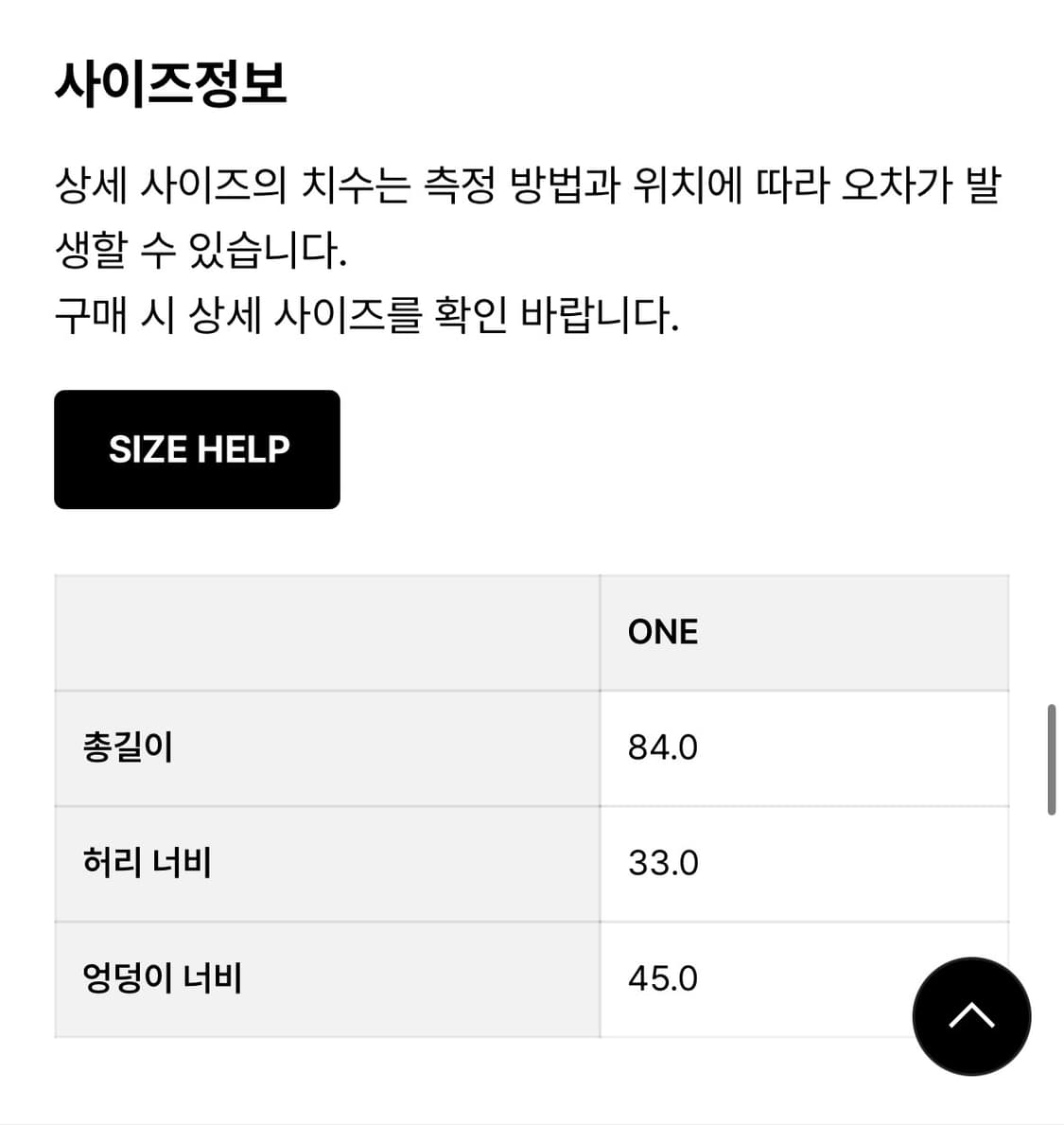The height and width of the screenshot is (1125, 1064).
Task: Click the 총길이 row label
Action: point(128,747)
